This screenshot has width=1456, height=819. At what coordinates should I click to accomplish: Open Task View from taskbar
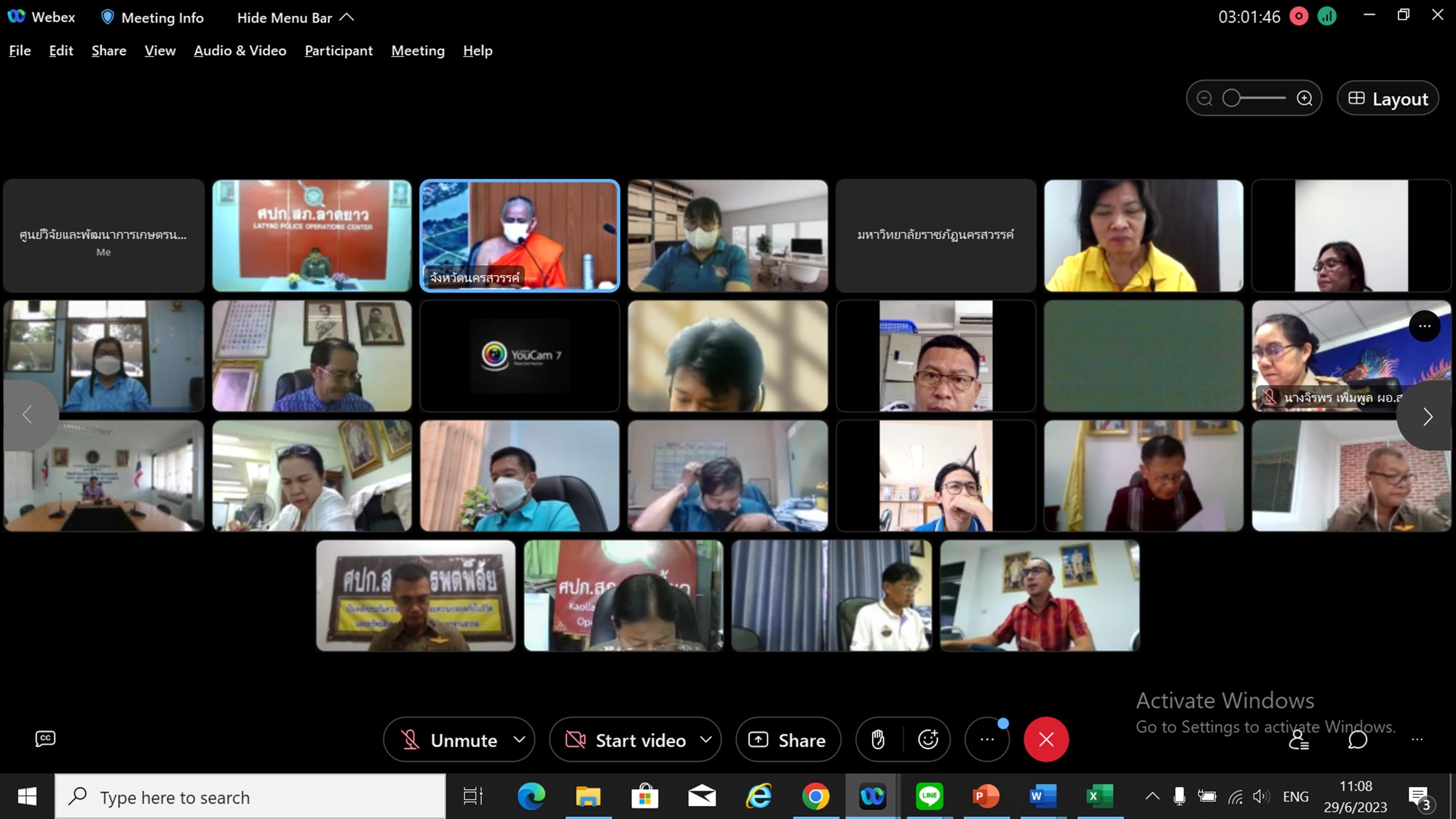click(x=473, y=797)
